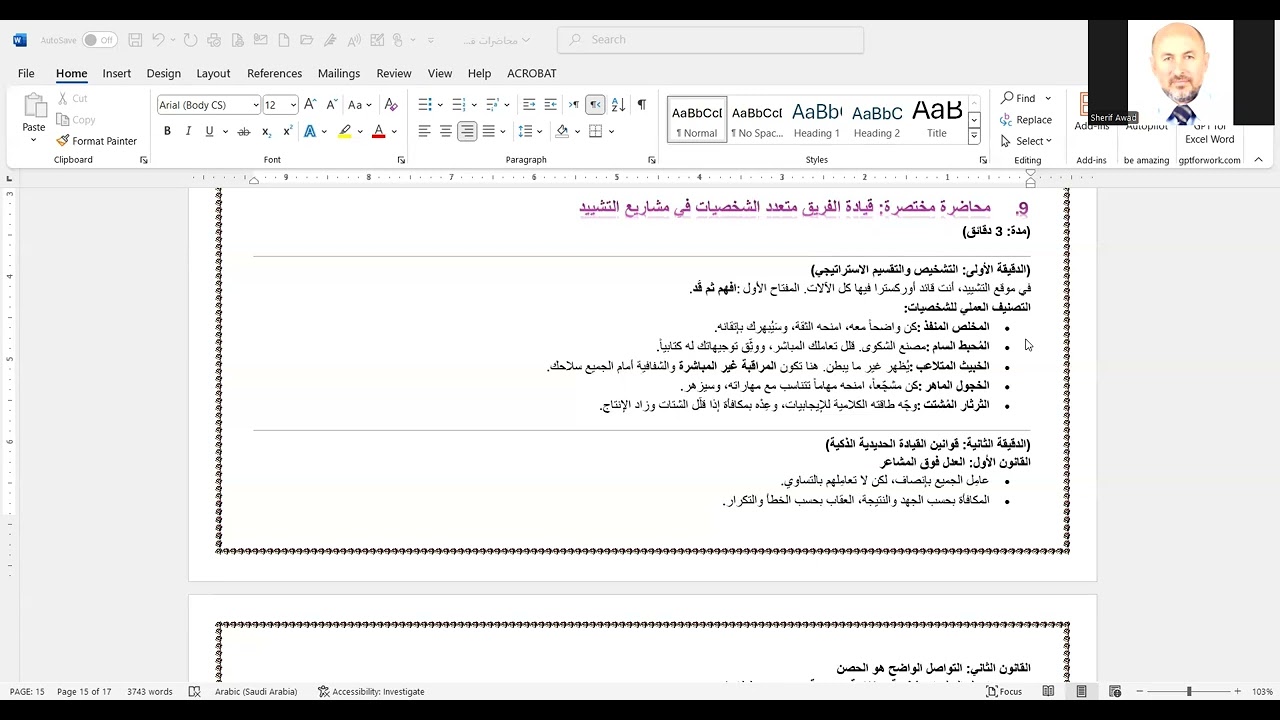Open the Paste clipboard icon
Screen dimensions: 1280x720
pyautogui.click(x=34, y=106)
